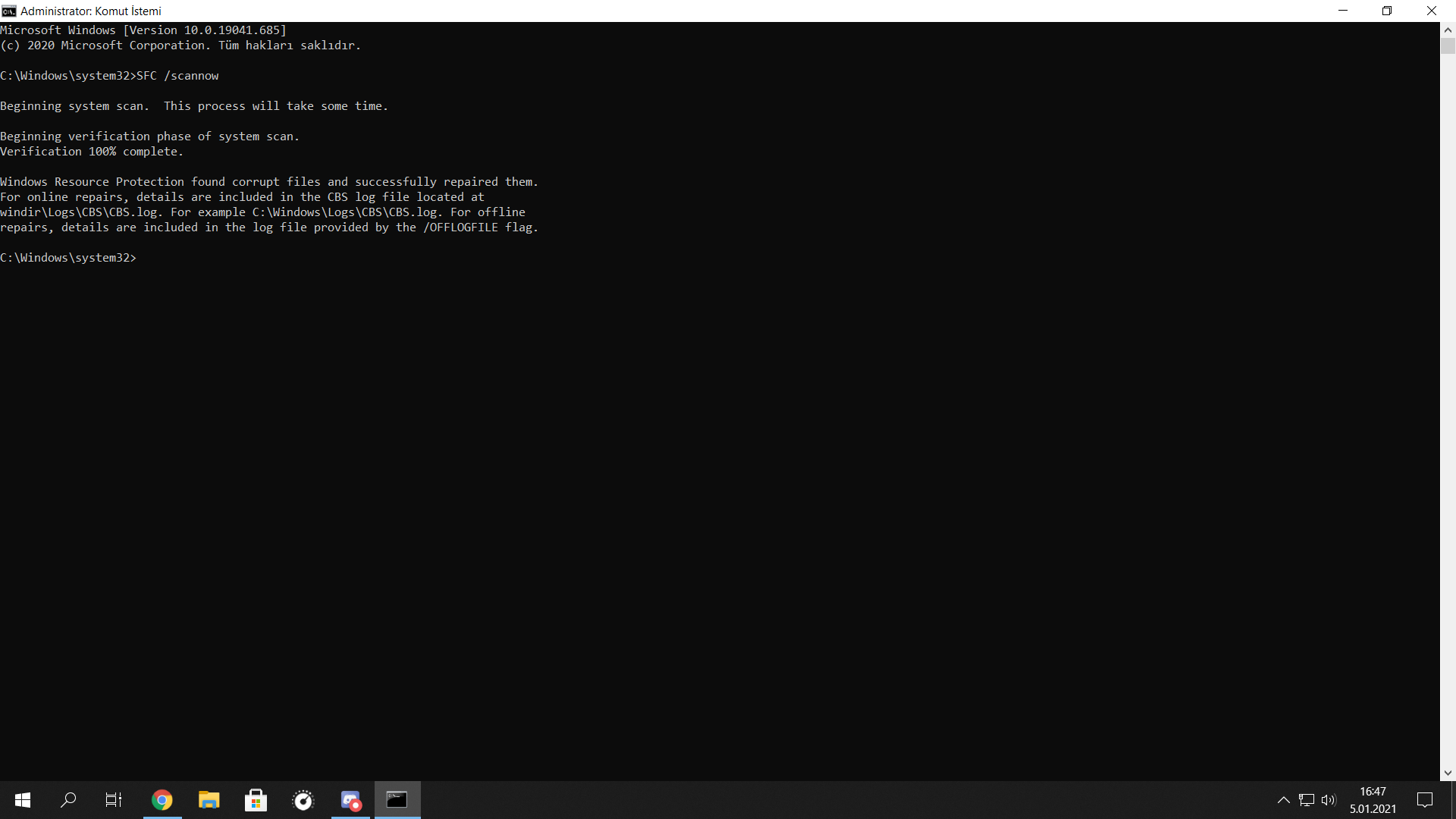The image size is (1456, 819).
Task: Open the network status tray icon
Action: 1307,800
